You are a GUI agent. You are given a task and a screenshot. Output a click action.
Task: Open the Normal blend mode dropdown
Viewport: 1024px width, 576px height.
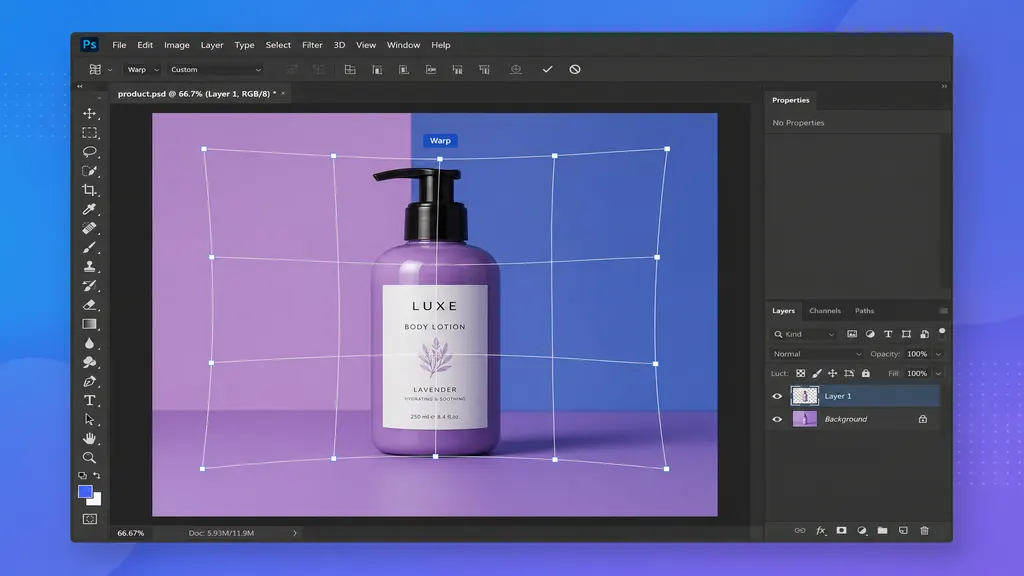816,354
